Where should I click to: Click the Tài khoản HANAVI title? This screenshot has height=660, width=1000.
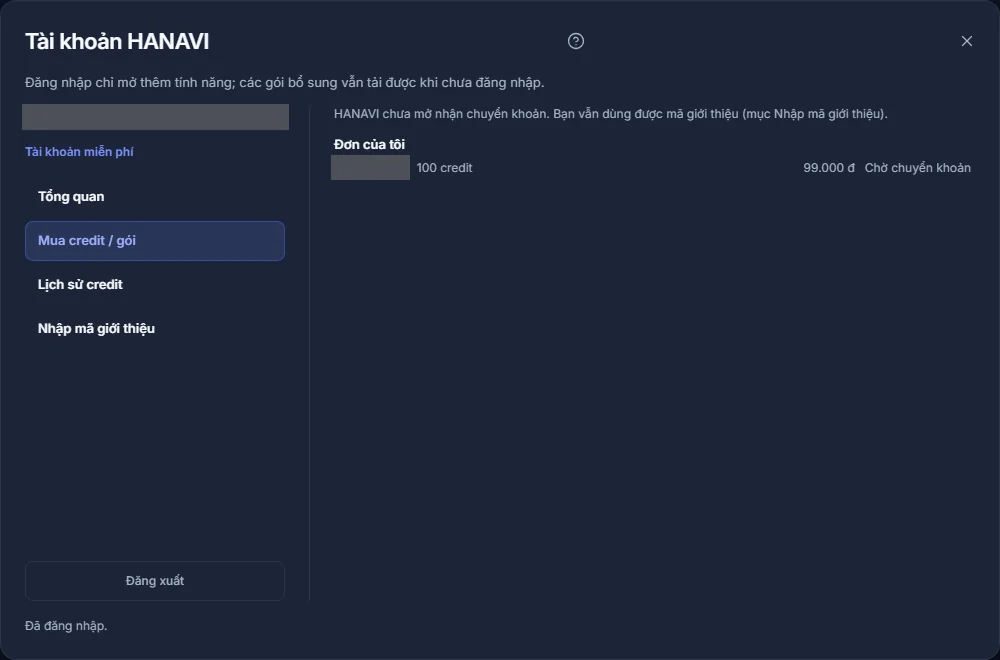click(117, 41)
